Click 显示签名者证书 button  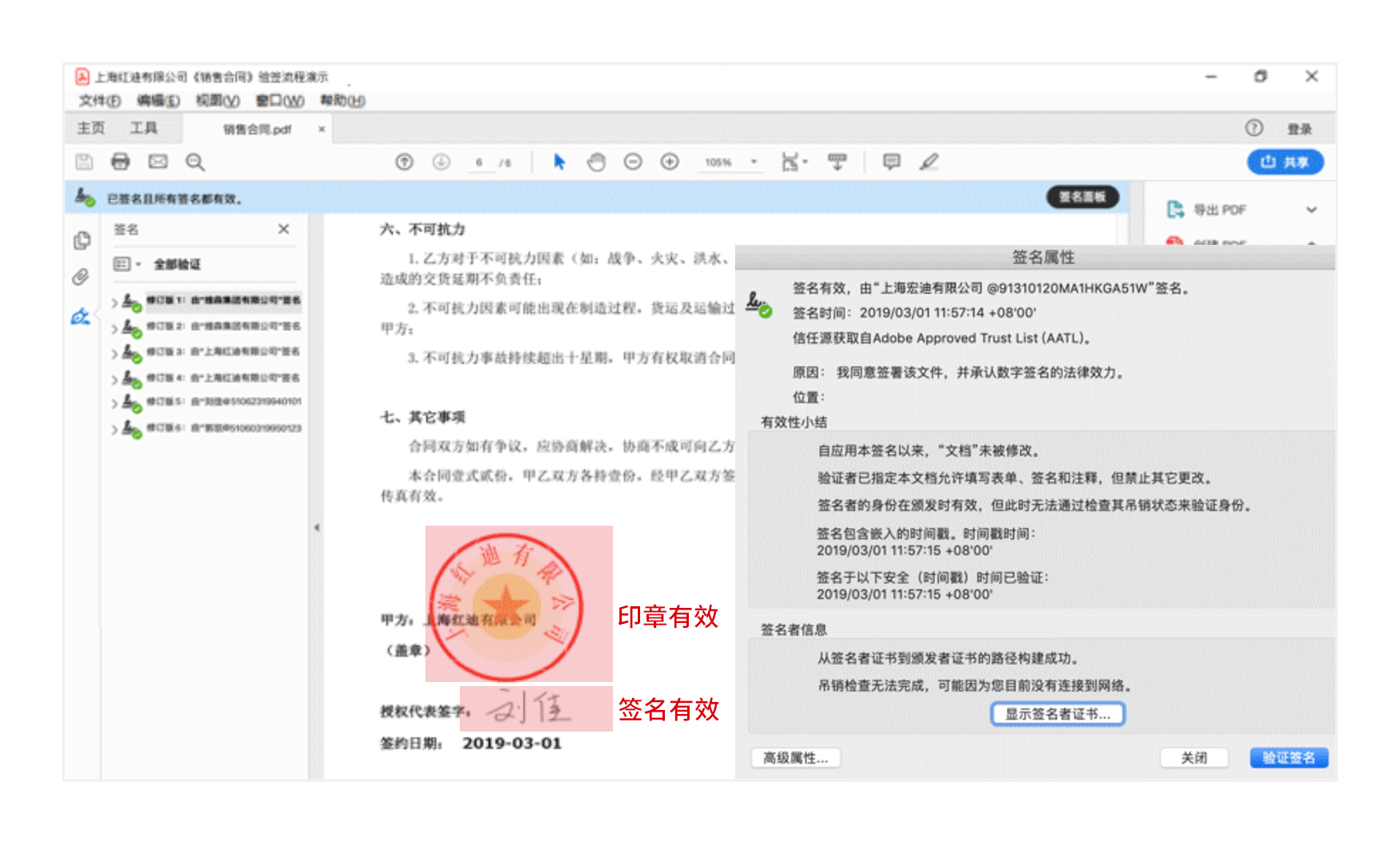1058,714
